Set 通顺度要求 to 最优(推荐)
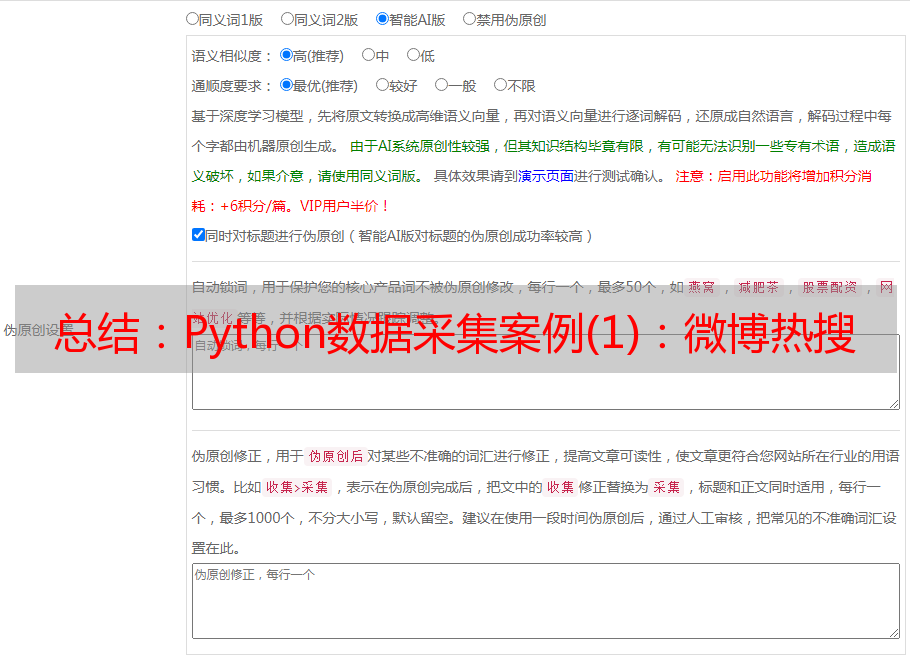This screenshot has width=911, height=658. pos(286,85)
